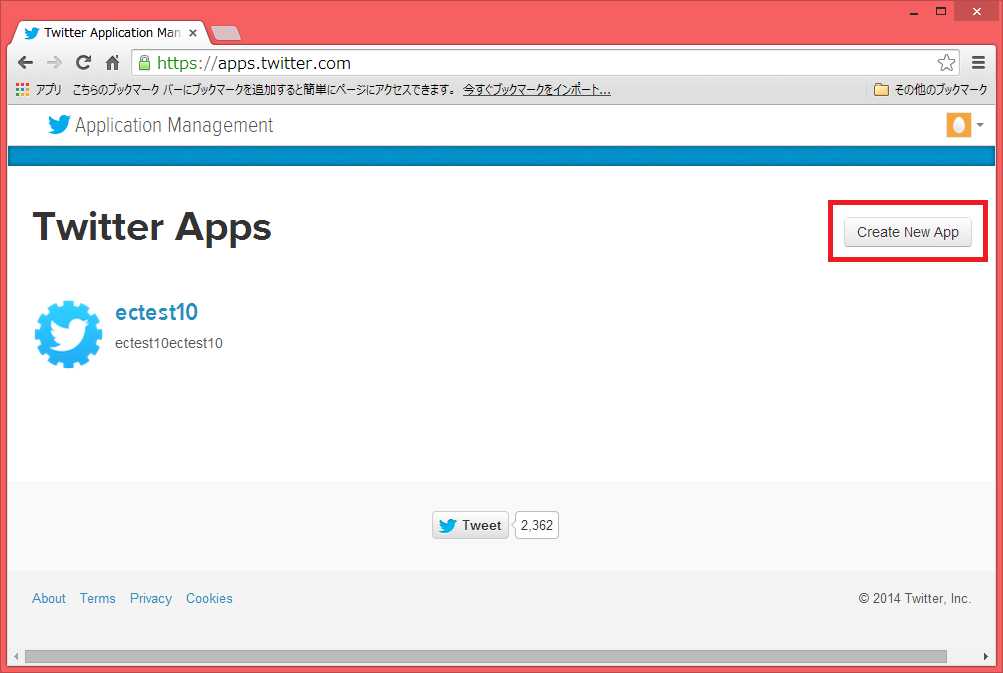The height and width of the screenshot is (673, 1003).
Task: Minimize the browser window
Action: coord(914,12)
